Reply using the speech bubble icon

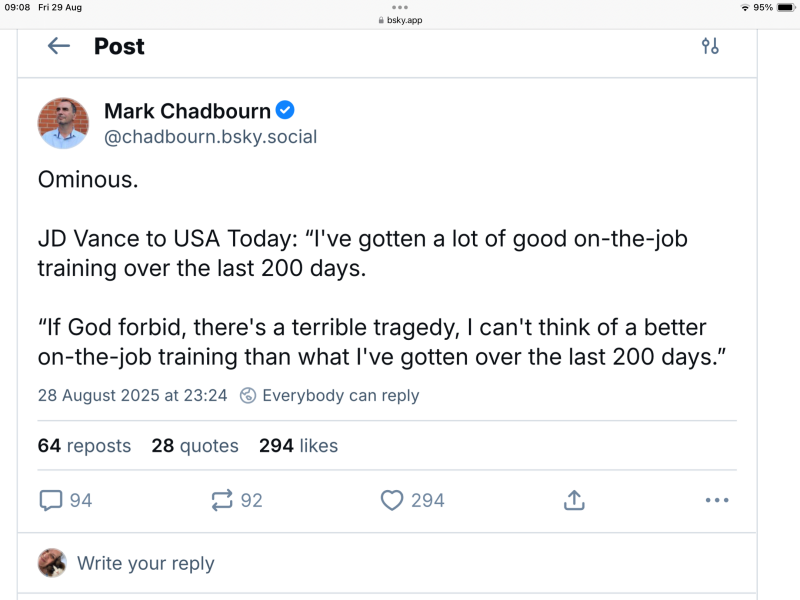[x=52, y=499]
